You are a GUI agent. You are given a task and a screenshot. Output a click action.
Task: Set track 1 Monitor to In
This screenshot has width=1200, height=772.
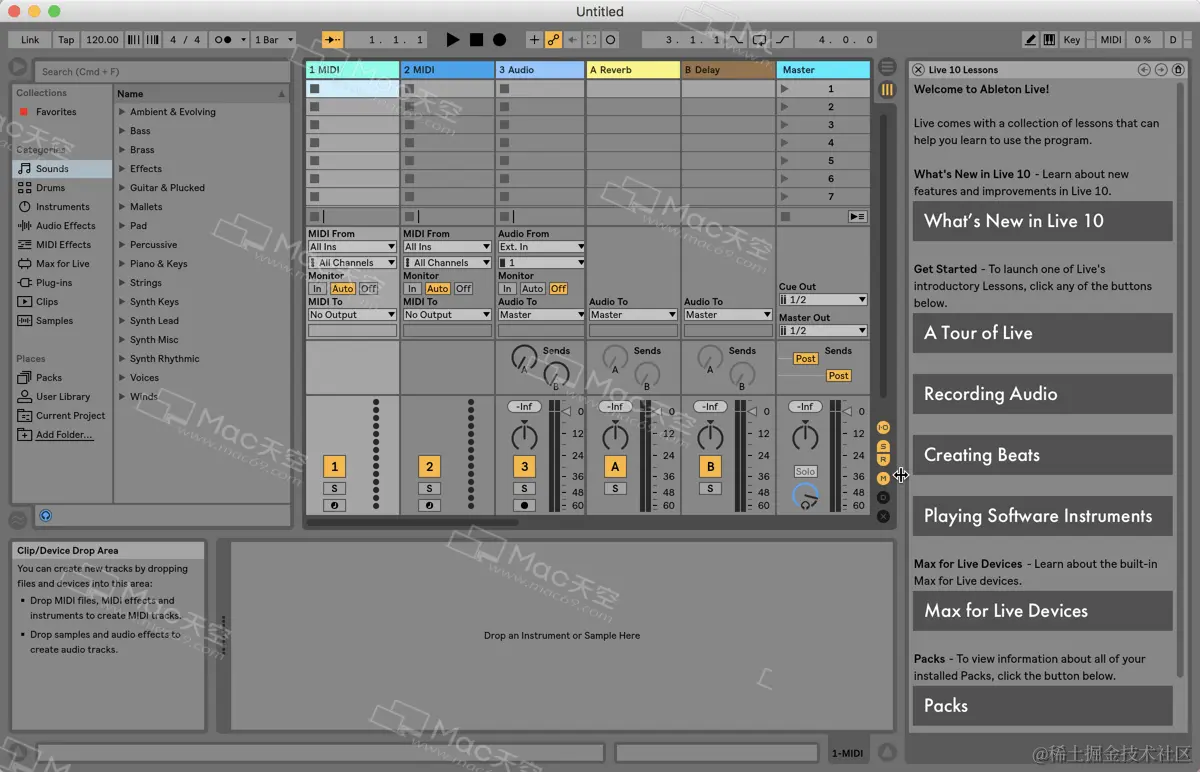pyautogui.click(x=317, y=289)
